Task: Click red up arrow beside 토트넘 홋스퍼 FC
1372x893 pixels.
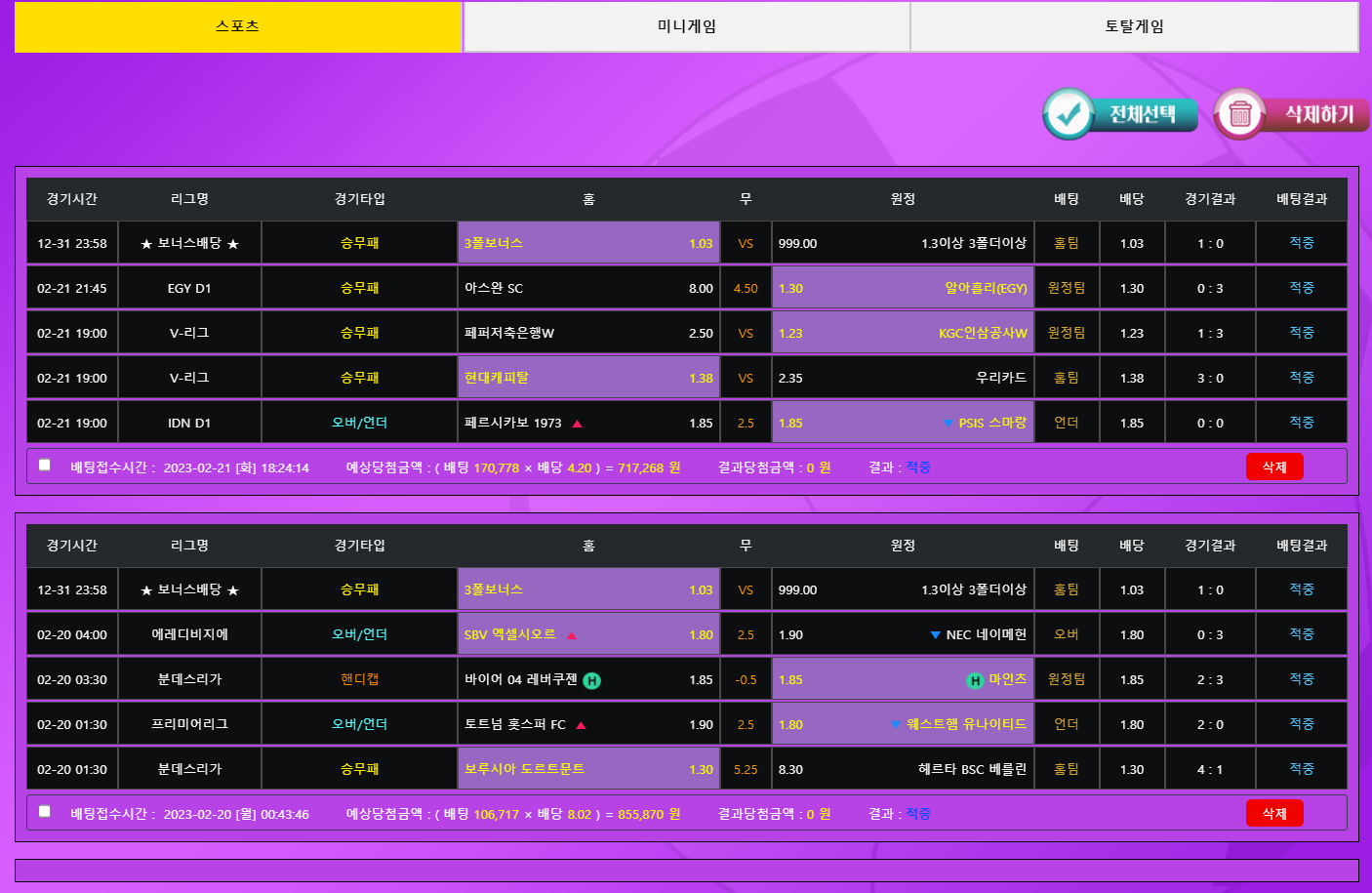Action: click(x=581, y=725)
